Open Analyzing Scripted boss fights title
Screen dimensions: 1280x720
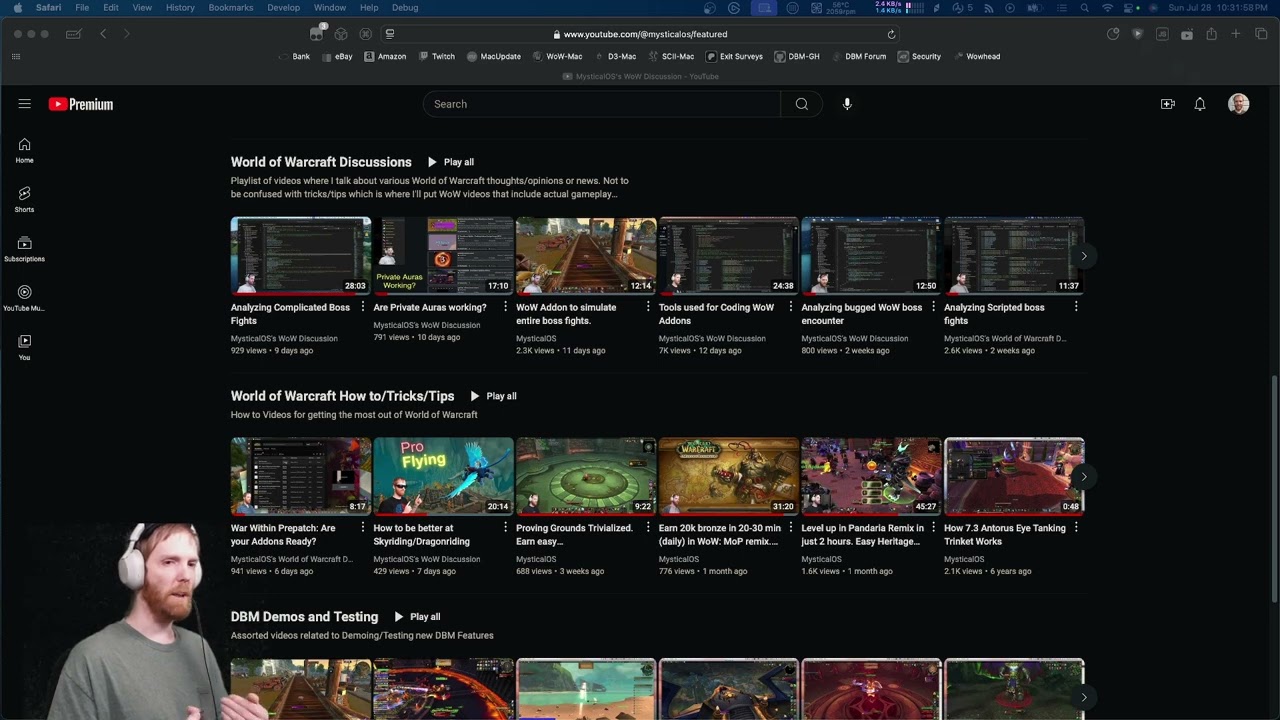coord(994,314)
